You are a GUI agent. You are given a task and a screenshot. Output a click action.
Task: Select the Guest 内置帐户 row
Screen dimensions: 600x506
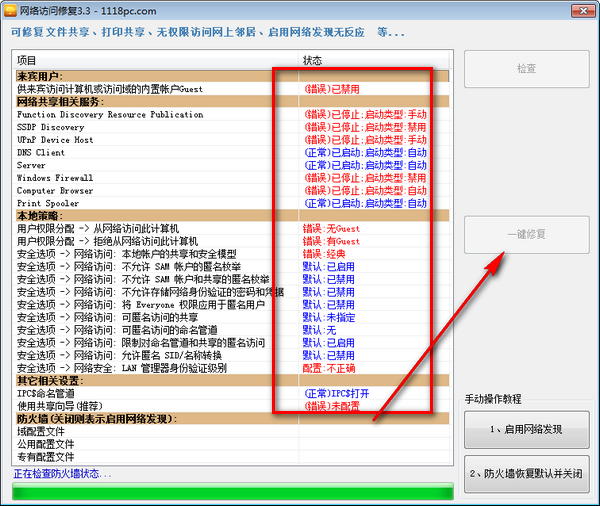(x=232, y=89)
